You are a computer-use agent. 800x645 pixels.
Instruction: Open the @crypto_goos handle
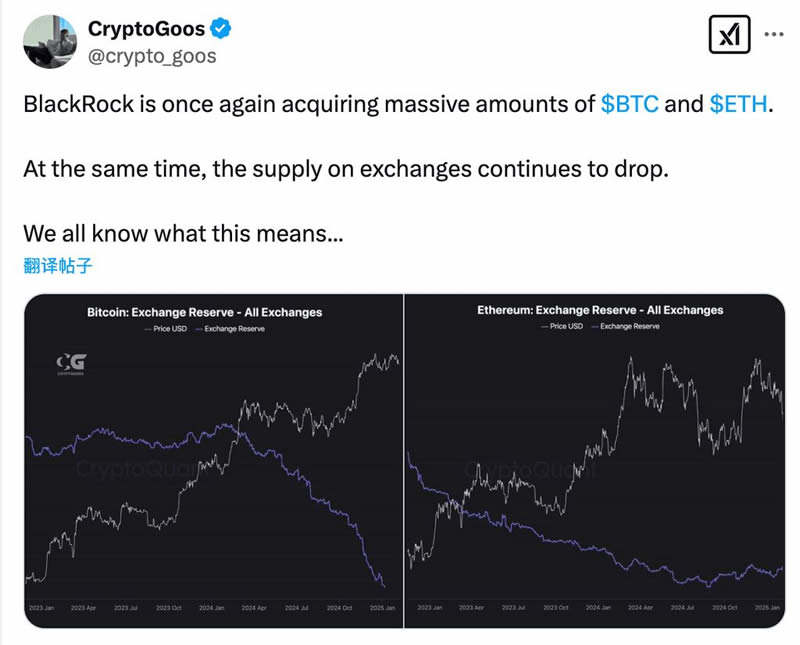click(152, 57)
